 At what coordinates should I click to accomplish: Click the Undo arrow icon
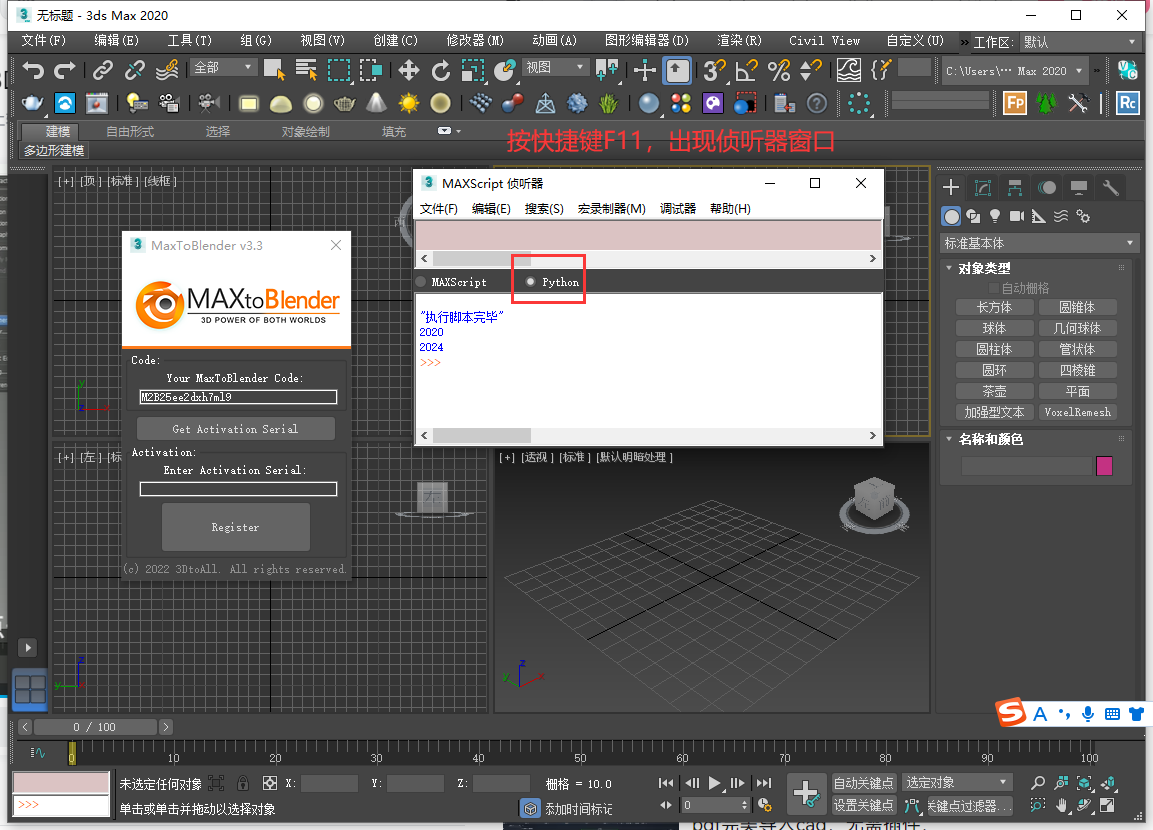33,71
